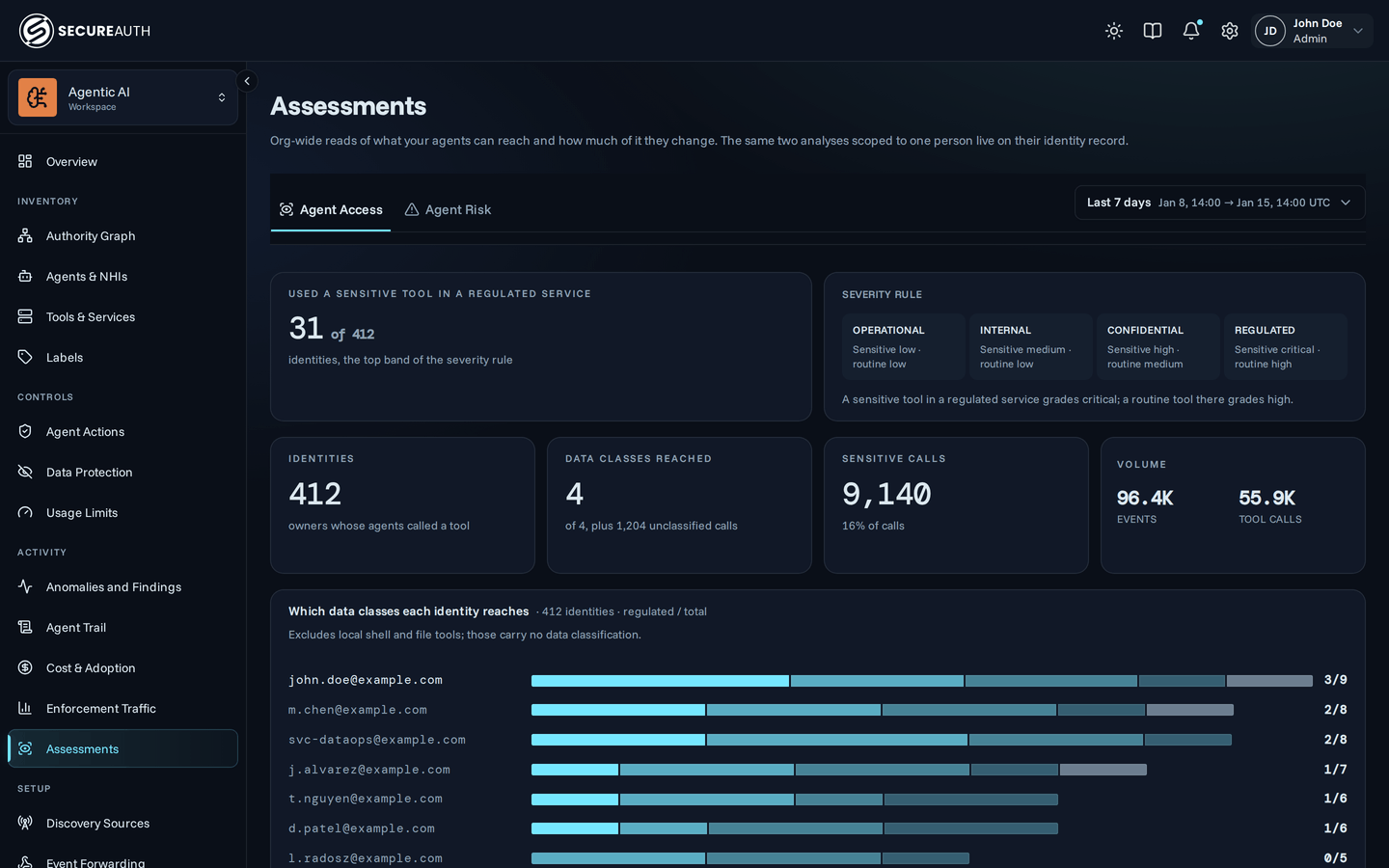Click t.nguyen@example.com identity row

tap(818, 799)
